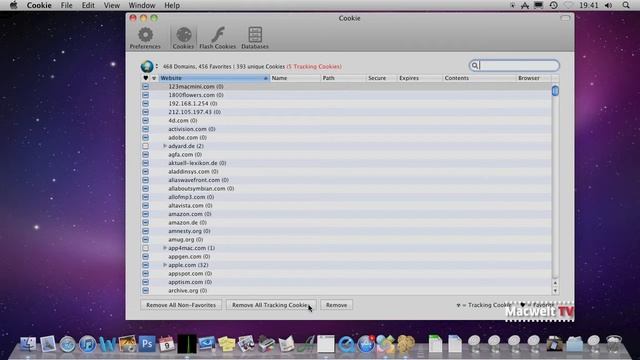
Task: Sort list by Contents column header
Action: coord(479,78)
